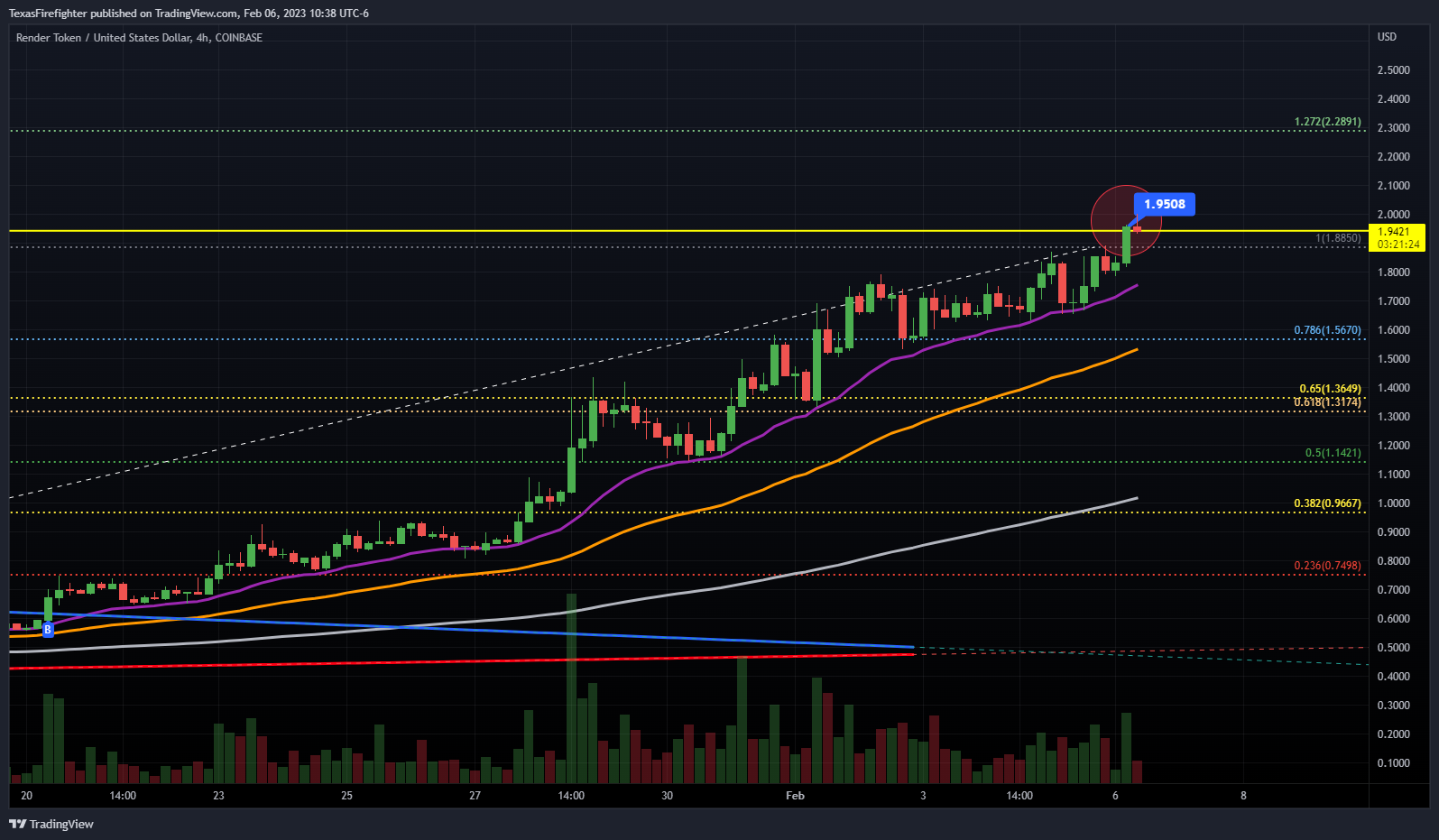
Task: Click the 3 date label on time axis
Action: tap(923, 796)
